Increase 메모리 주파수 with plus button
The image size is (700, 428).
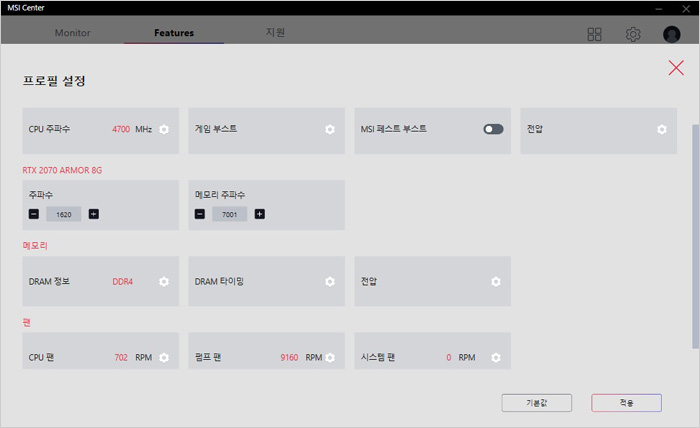point(260,214)
